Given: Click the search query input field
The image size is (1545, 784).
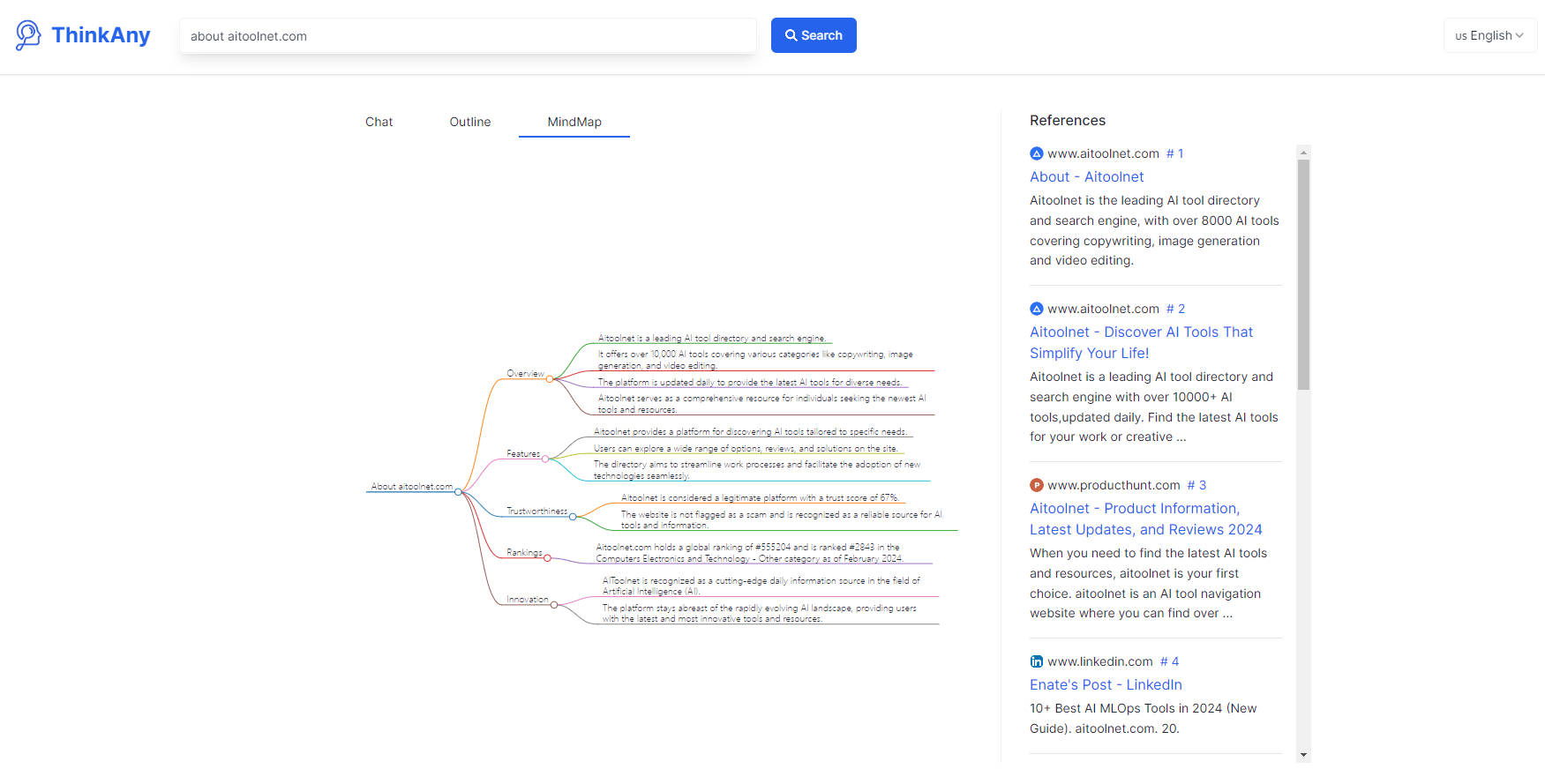Looking at the screenshot, I should pos(468,36).
